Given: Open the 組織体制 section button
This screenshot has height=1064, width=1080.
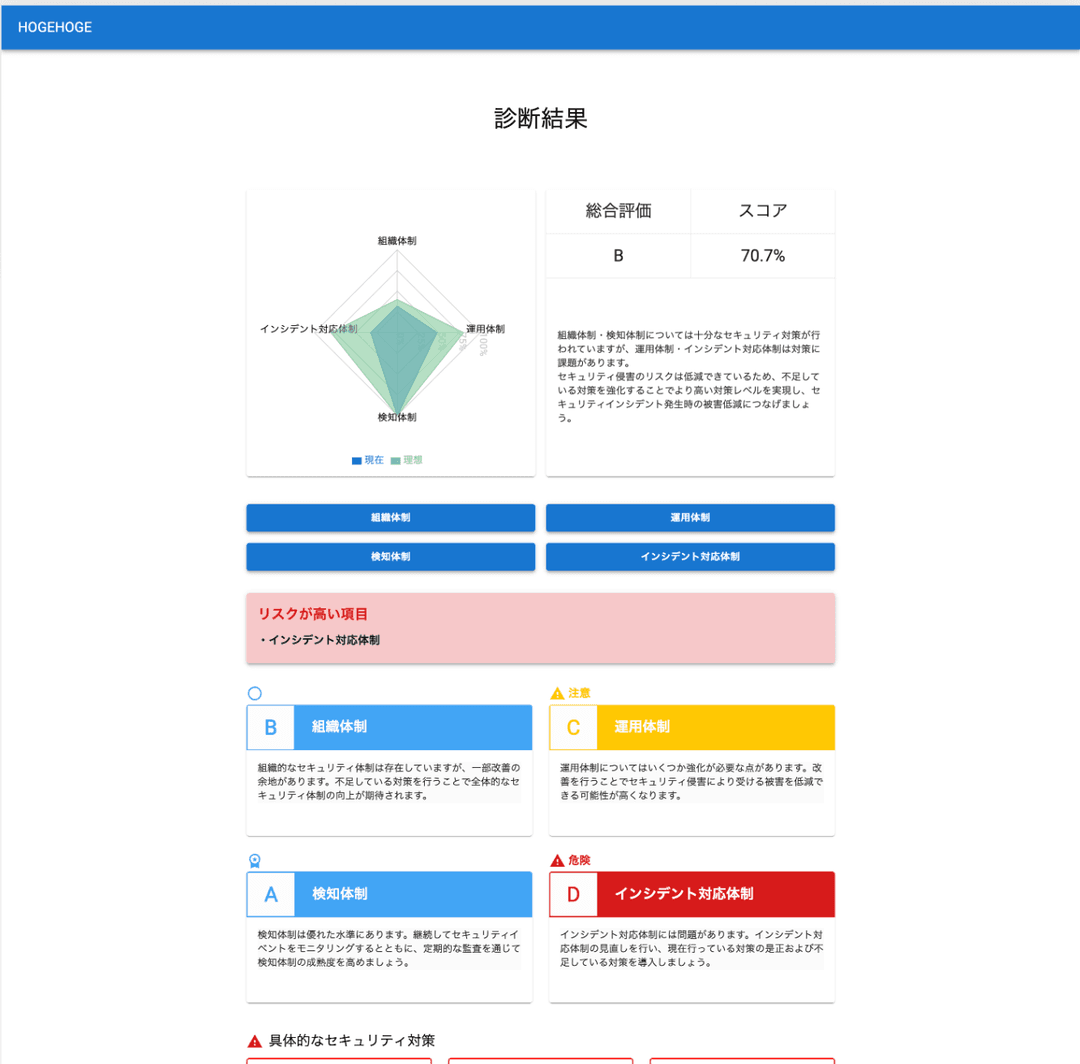Looking at the screenshot, I should [389, 518].
